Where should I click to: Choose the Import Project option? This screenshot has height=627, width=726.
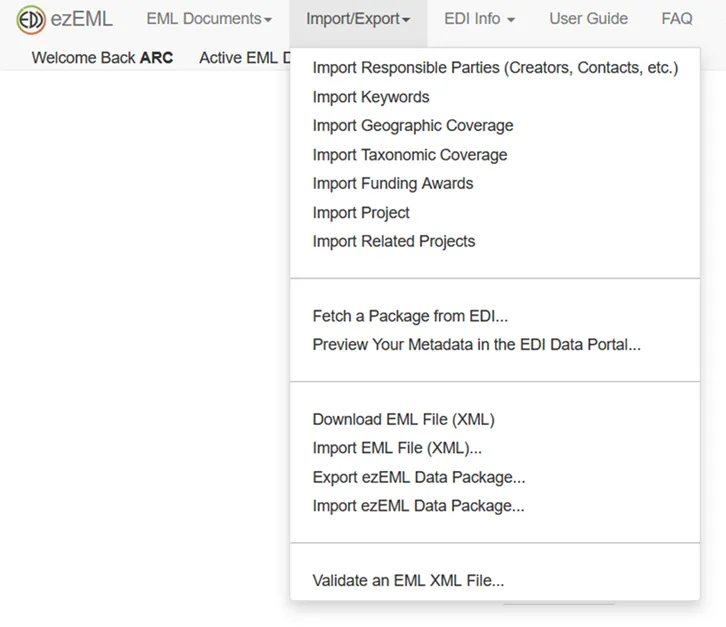495,213
